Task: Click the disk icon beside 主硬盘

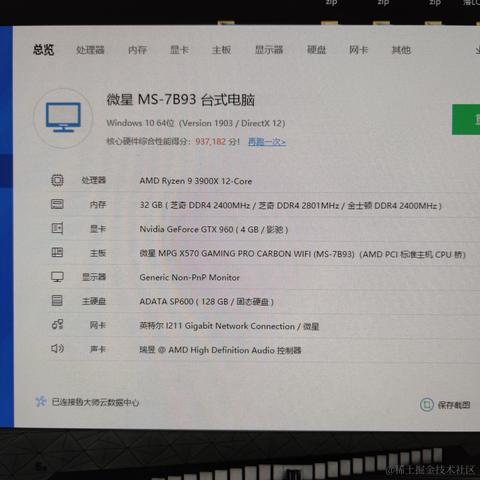Action: tap(57, 301)
